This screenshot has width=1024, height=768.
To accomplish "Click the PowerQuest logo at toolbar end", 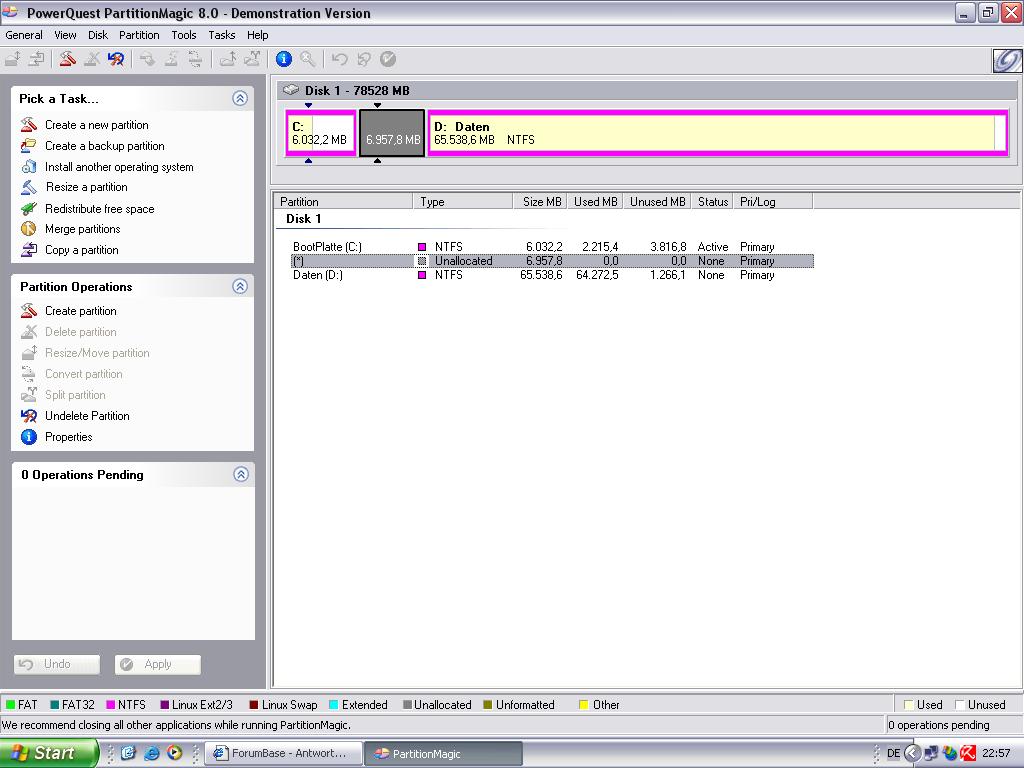I will point(1006,60).
